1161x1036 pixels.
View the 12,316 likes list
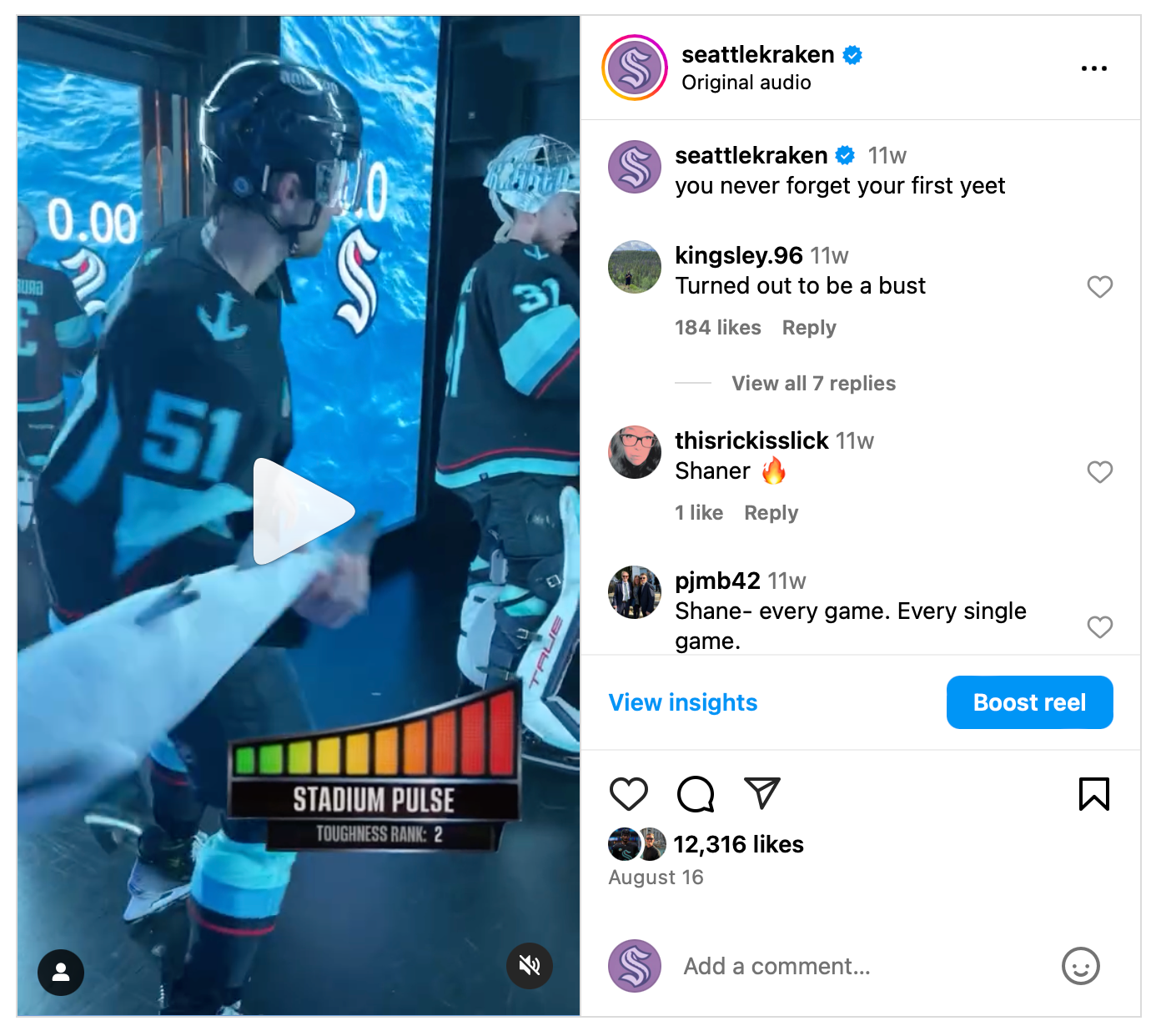(738, 844)
